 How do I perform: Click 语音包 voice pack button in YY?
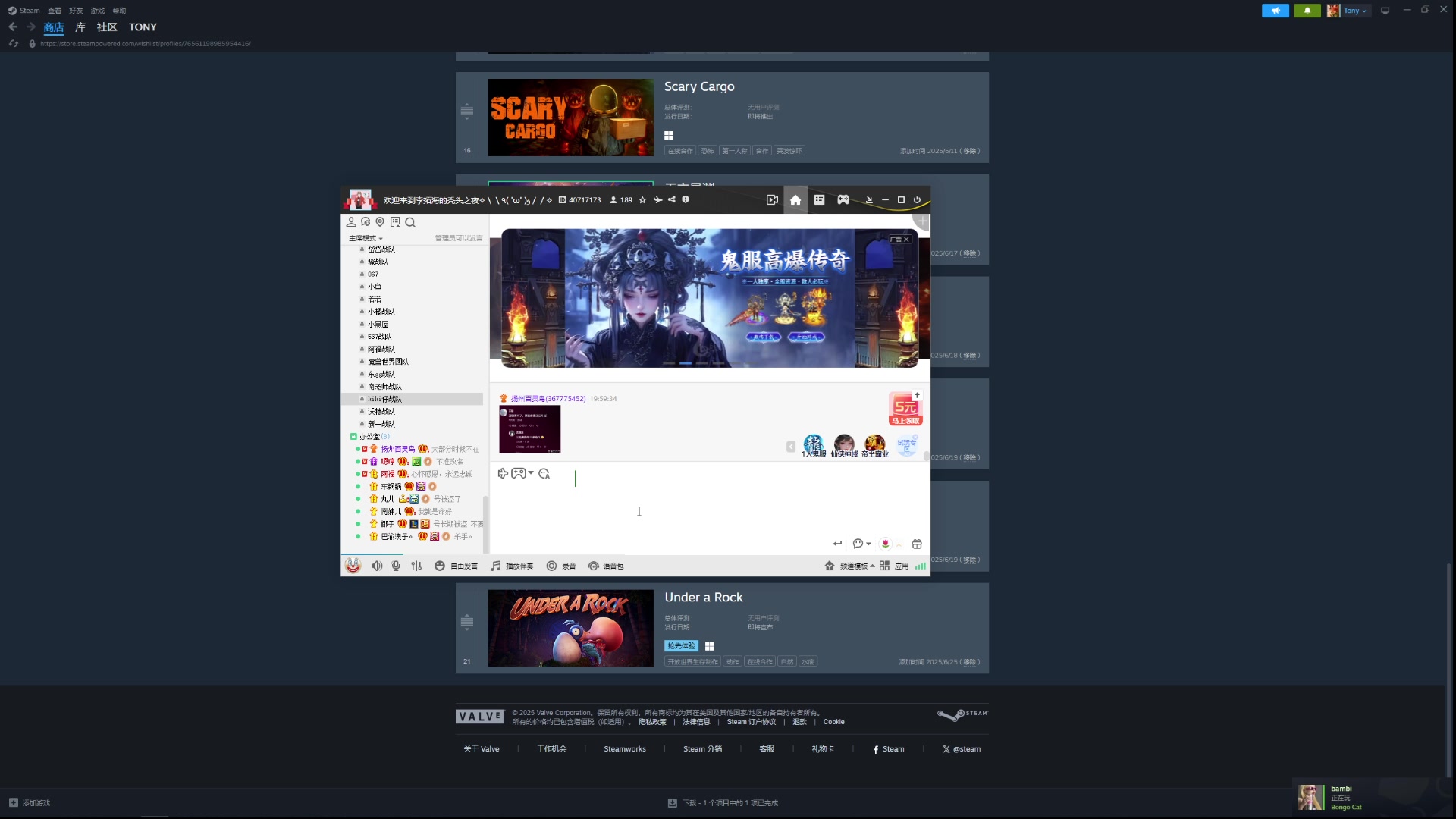pos(606,566)
